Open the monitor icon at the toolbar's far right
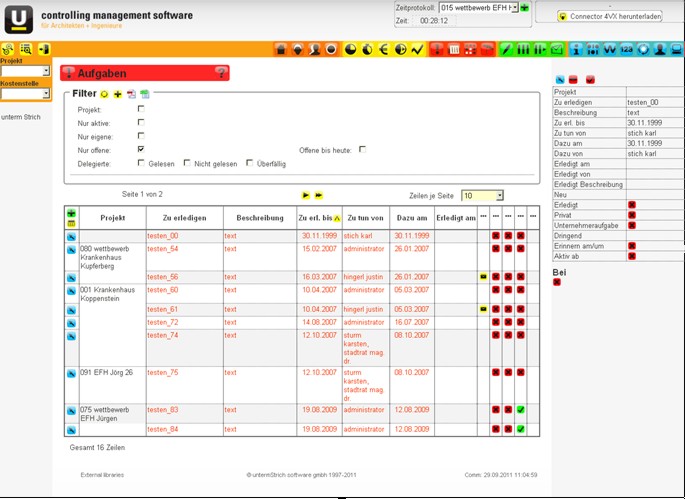Image resolution: width=685 pixels, height=499 pixels. [x=677, y=49]
